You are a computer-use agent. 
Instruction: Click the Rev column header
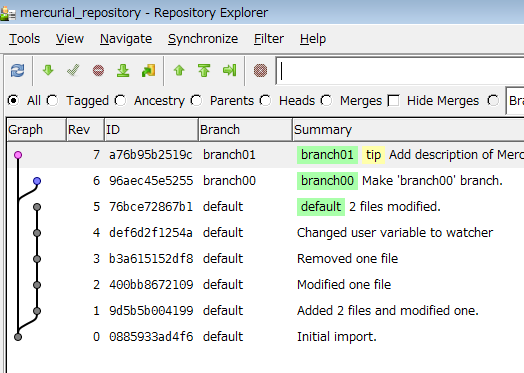coord(85,129)
